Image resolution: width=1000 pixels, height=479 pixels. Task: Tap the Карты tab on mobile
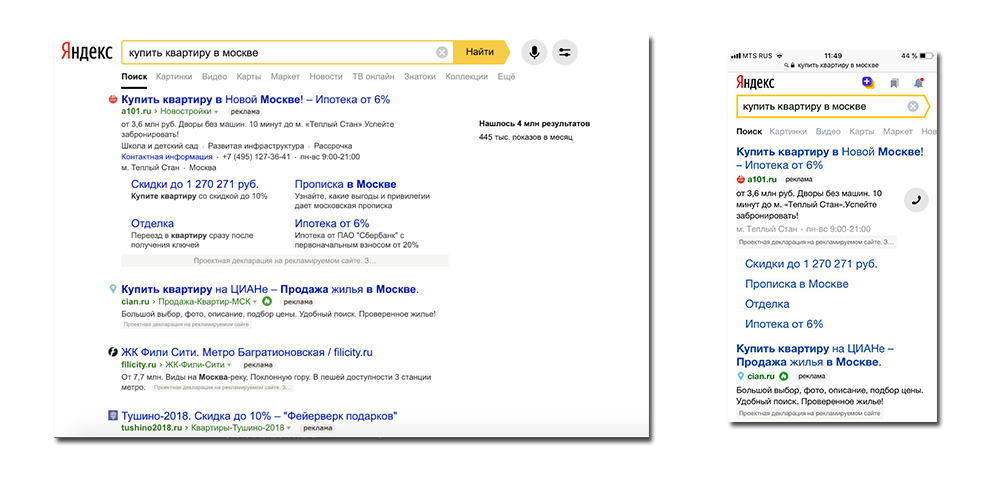pyautogui.click(x=862, y=131)
